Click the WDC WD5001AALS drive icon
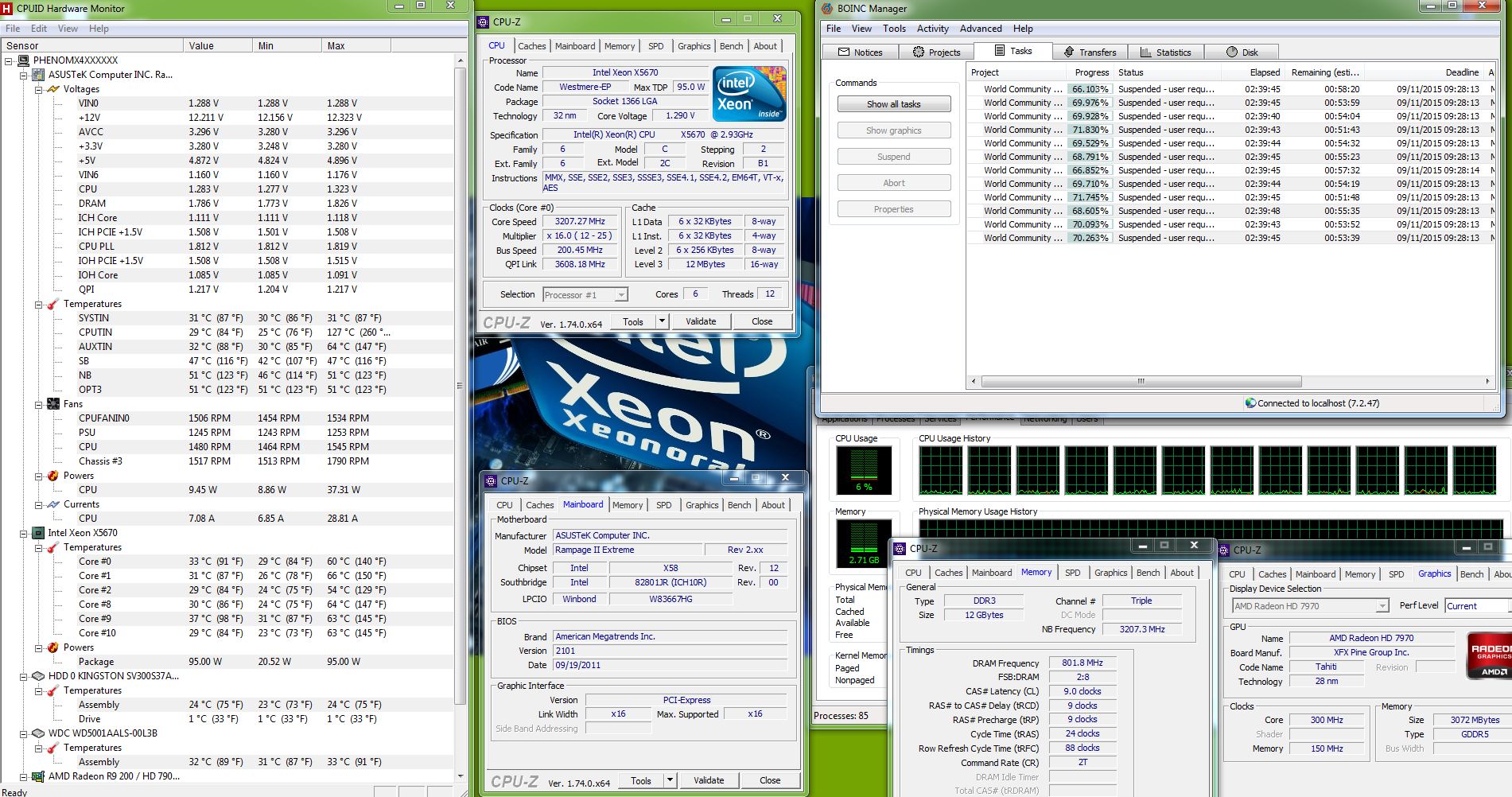This screenshot has height=797, width=1512. point(37,733)
